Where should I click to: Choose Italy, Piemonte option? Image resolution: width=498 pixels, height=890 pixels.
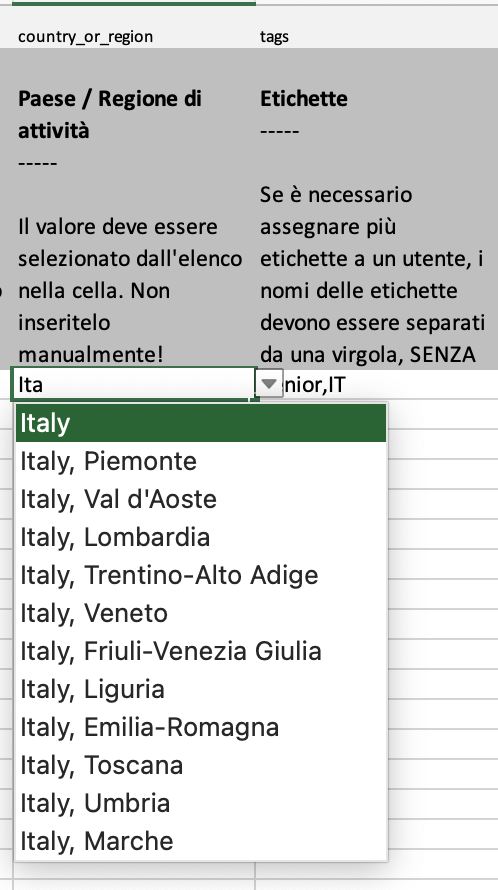click(x=201, y=461)
